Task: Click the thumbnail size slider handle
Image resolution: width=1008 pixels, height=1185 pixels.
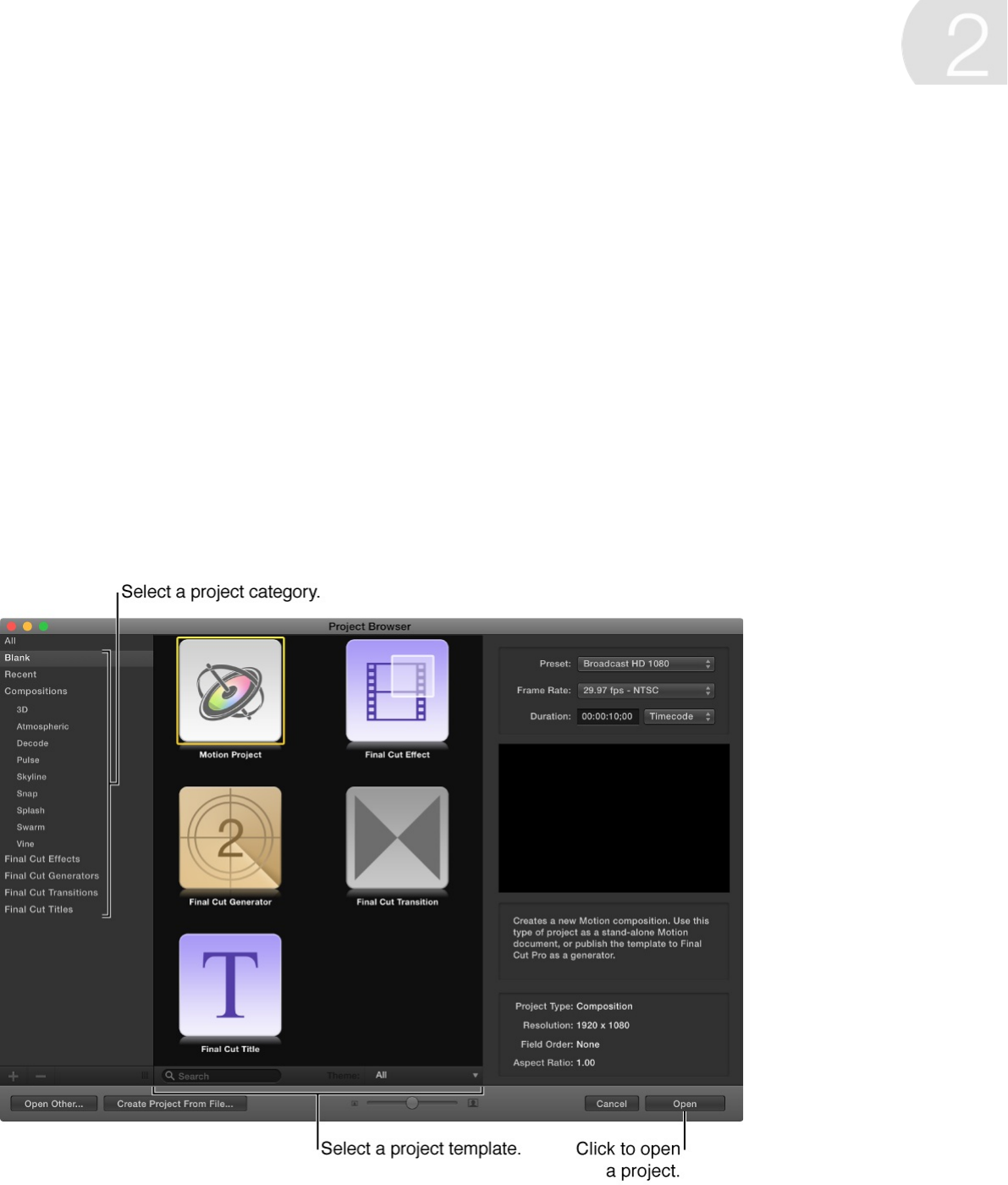Action: pyautogui.click(x=412, y=1103)
